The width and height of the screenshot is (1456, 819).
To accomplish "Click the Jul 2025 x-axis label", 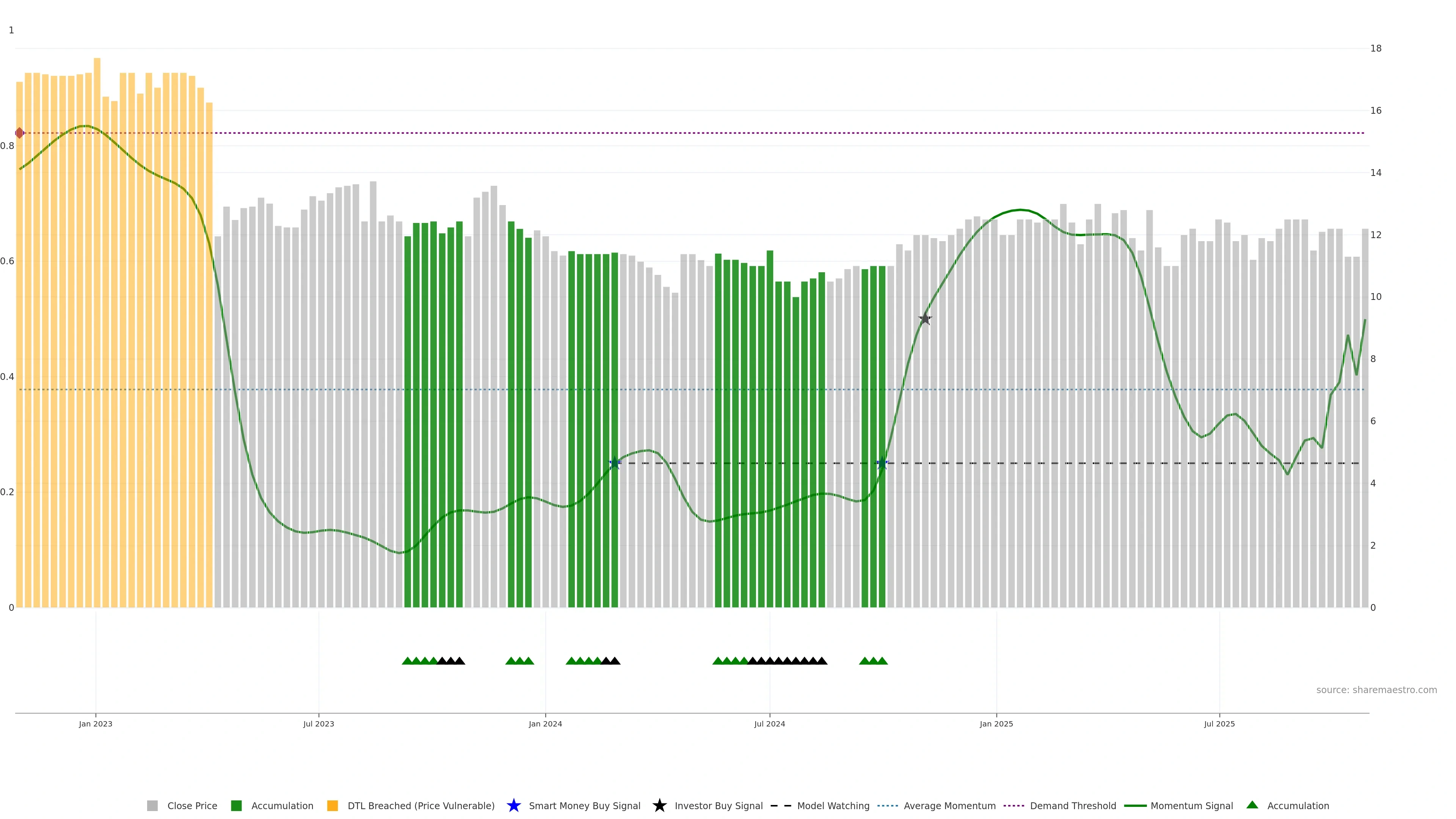I will [x=1219, y=723].
